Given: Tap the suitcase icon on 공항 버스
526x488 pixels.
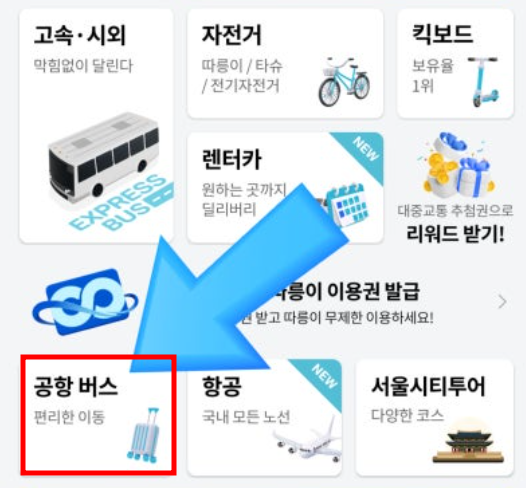Looking at the screenshot, I should pos(143,435).
